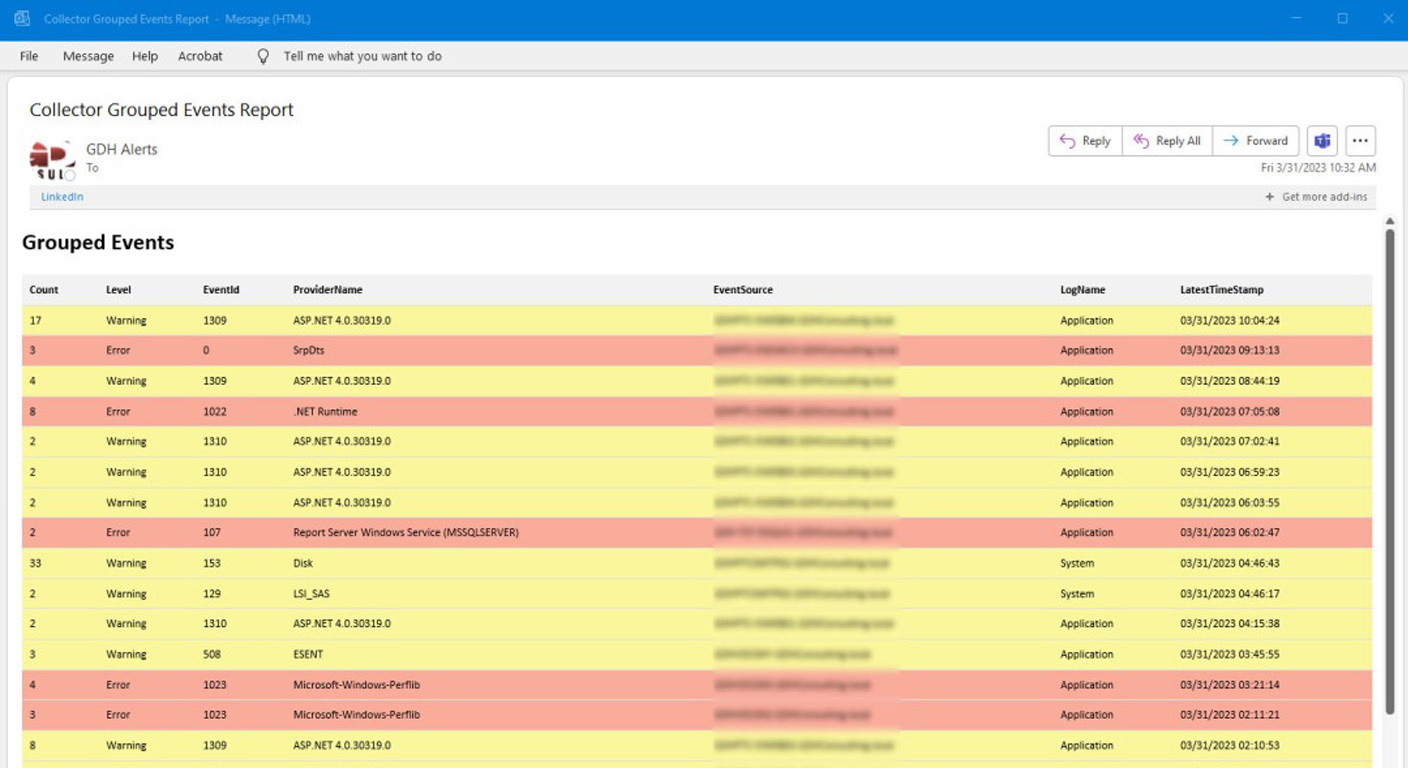Click the LogName column header
This screenshot has width=1408, height=768.
point(1083,290)
